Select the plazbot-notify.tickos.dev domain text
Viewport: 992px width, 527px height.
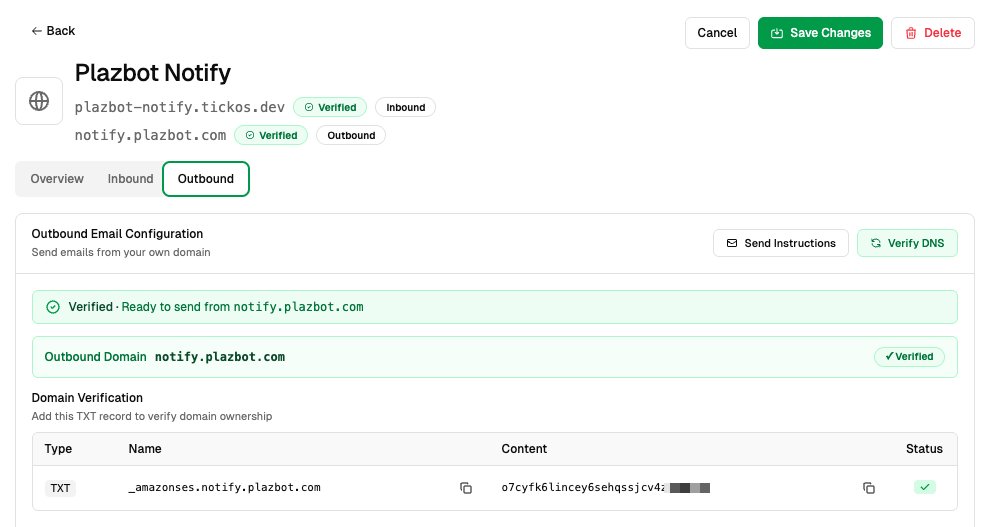click(180, 108)
